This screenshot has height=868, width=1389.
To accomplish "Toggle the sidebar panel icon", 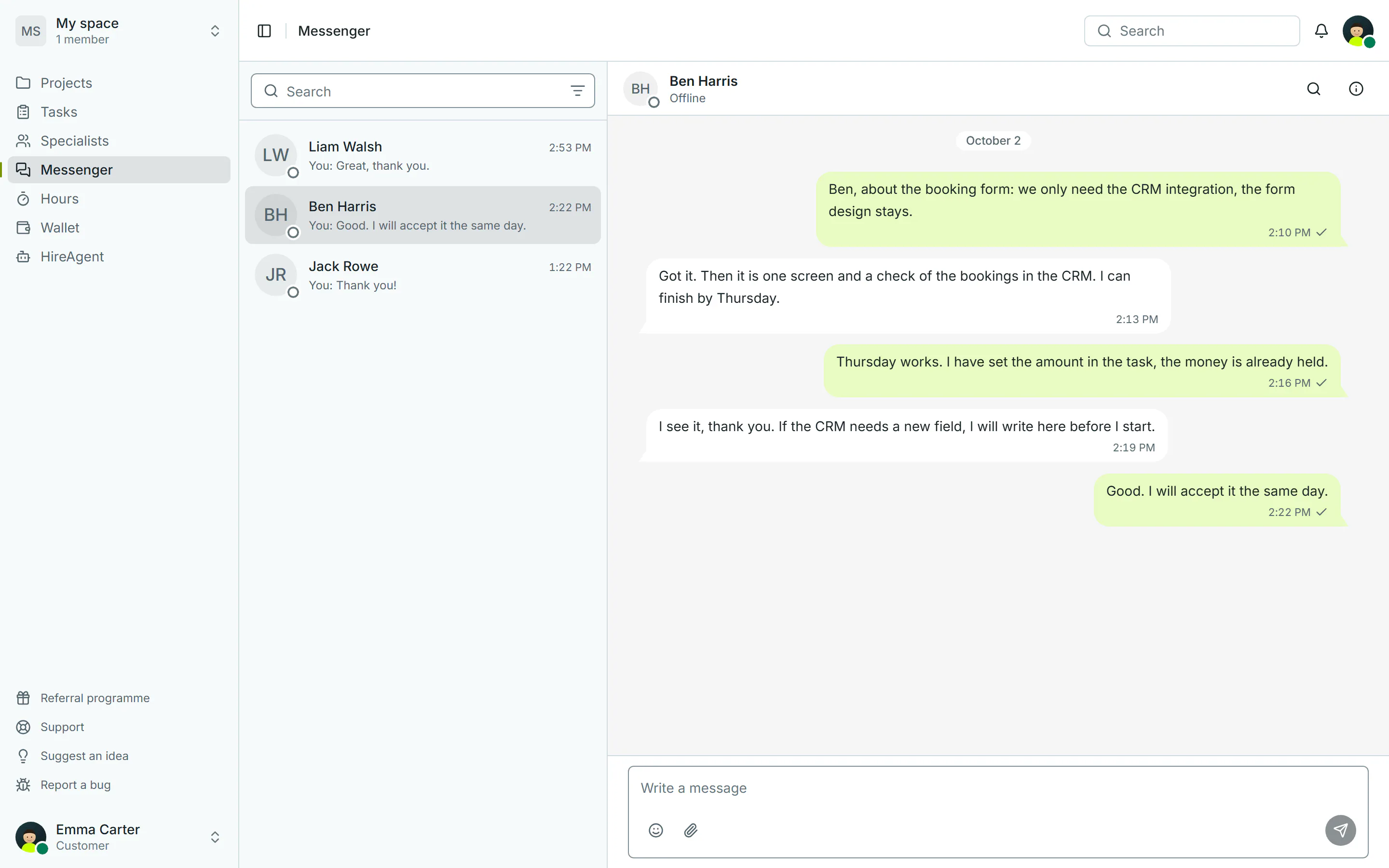I will [x=264, y=31].
